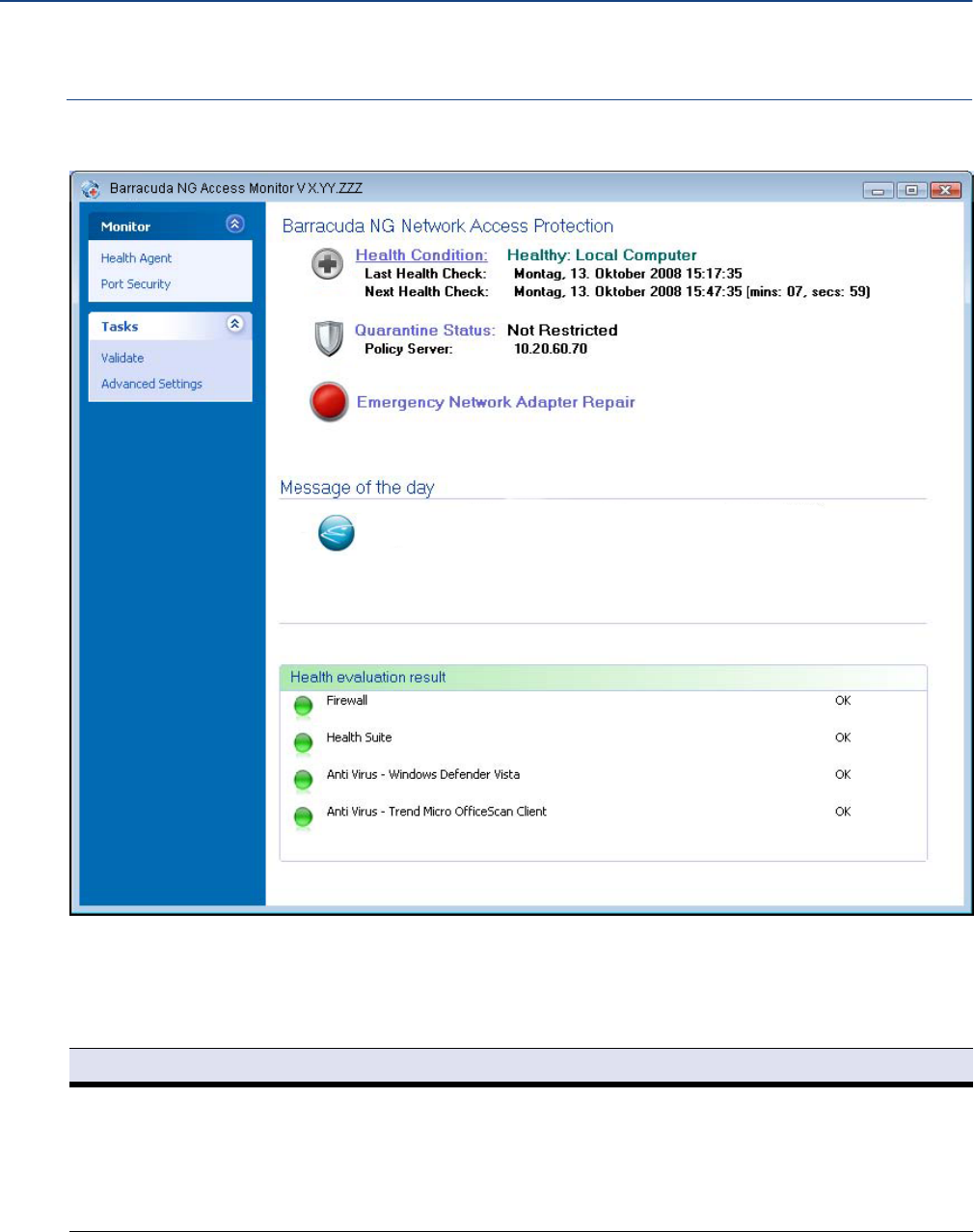Maximize the Barracuda NG Access Monitor window

click(911, 190)
